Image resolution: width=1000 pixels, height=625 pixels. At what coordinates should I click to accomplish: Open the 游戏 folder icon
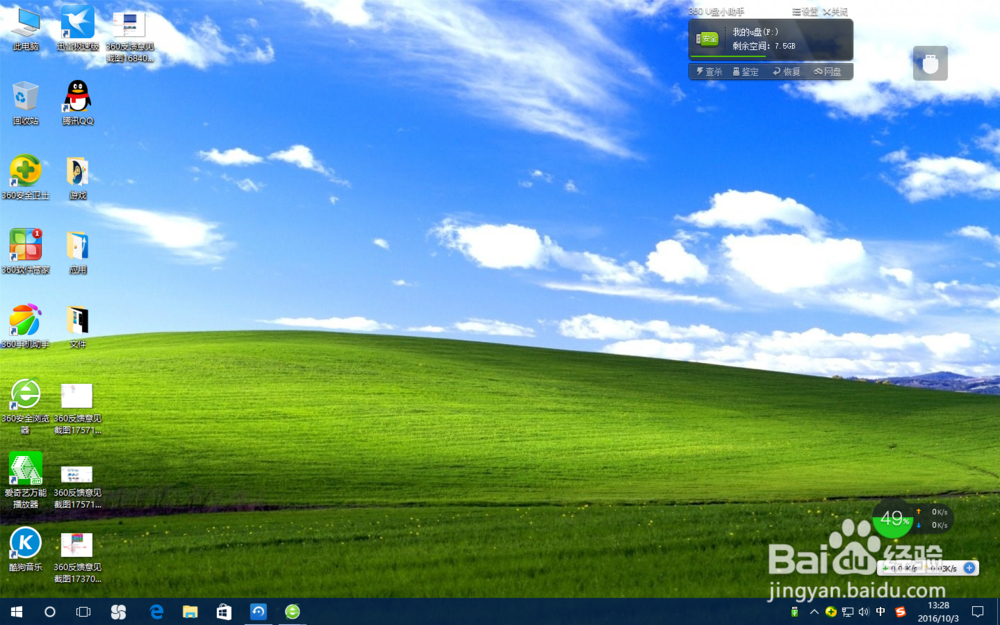[77, 177]
